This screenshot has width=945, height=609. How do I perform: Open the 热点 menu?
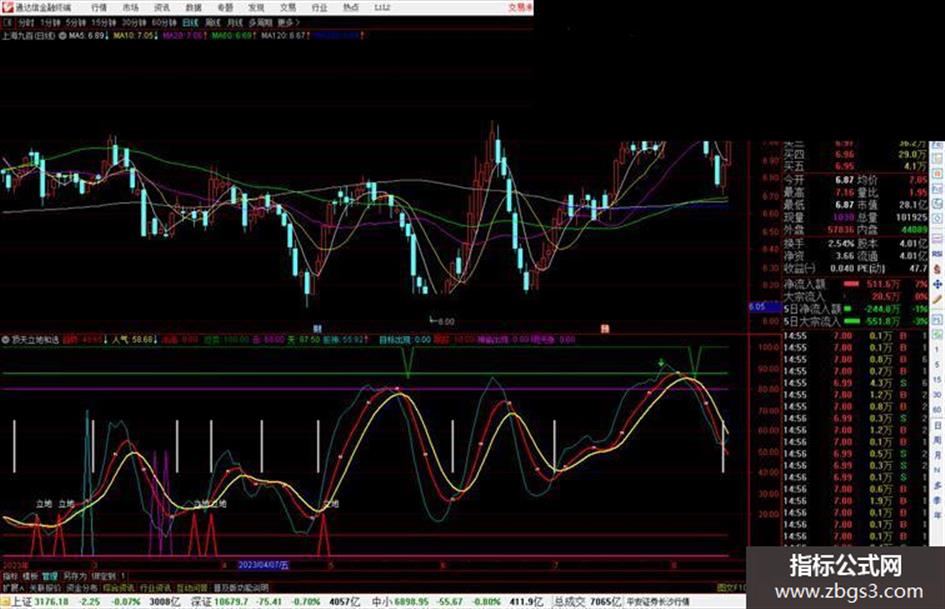(x=350, y=7)
